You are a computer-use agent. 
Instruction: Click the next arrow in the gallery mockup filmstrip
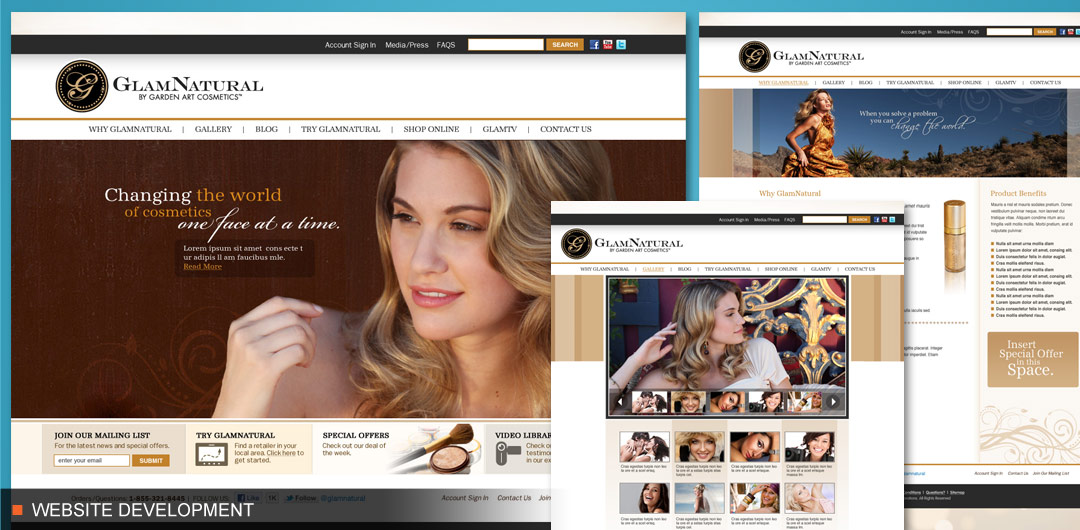point(833,402)
